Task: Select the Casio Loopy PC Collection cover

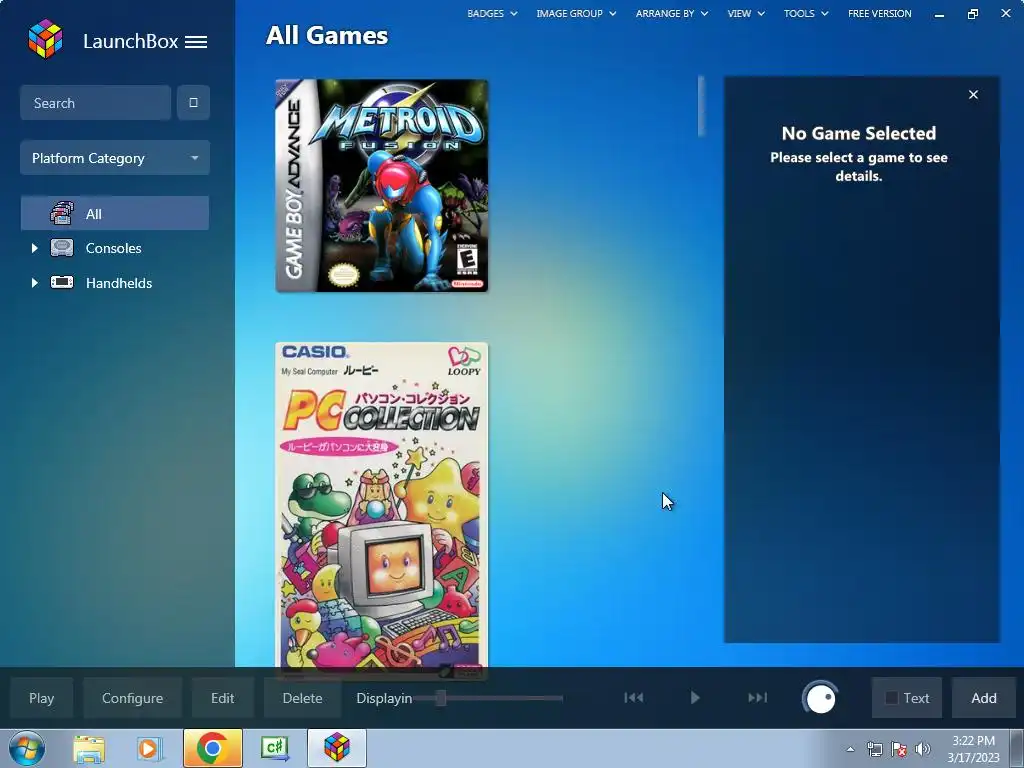Action: pos(381,505)
